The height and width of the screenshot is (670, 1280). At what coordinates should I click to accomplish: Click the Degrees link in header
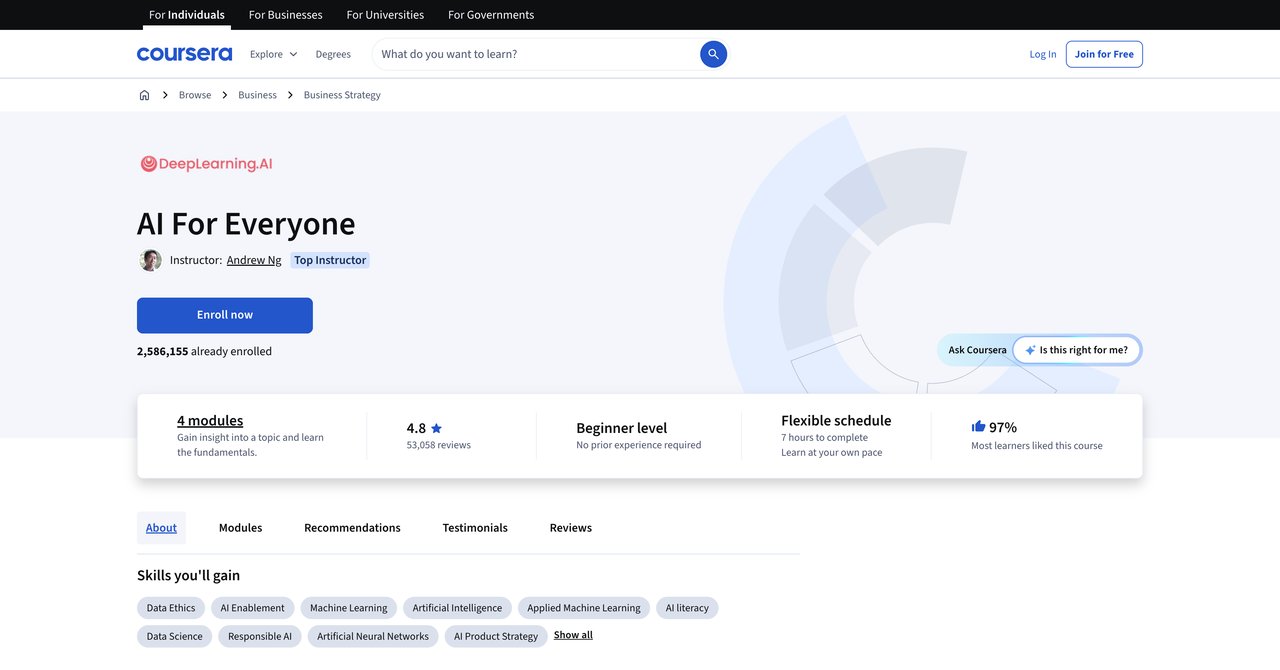tap(333, 54)
